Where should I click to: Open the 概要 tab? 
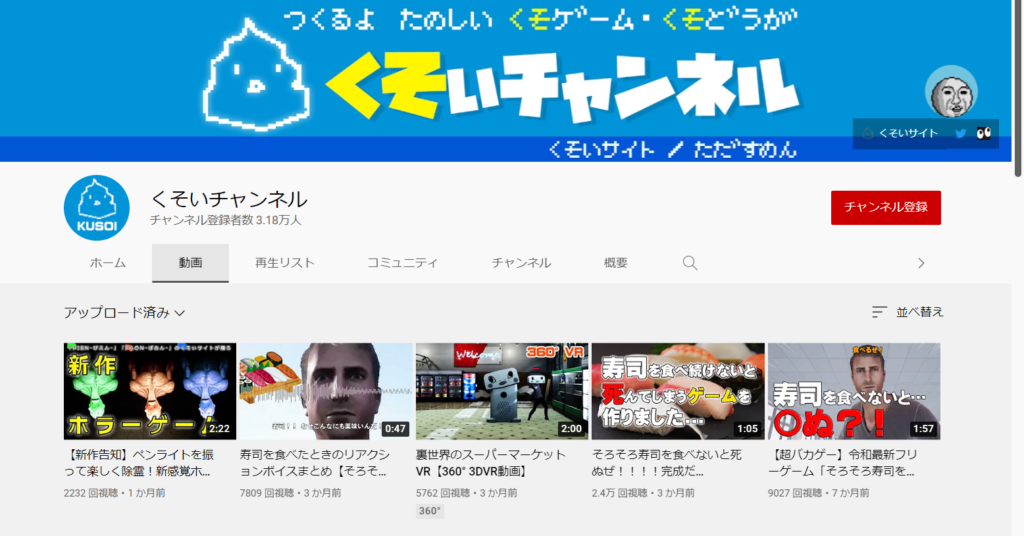[x=616, y=263]
